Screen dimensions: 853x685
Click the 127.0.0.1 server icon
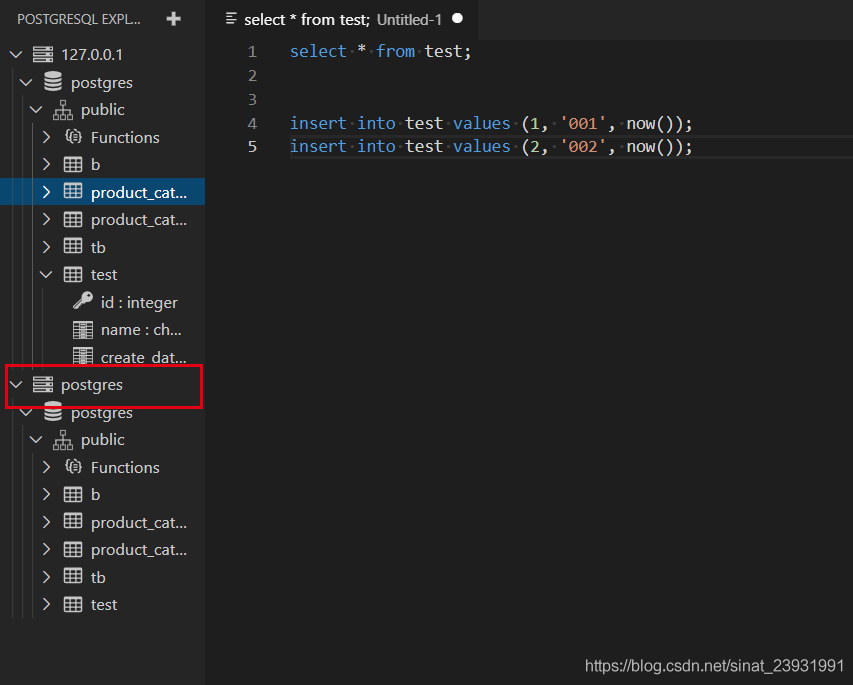43,54
